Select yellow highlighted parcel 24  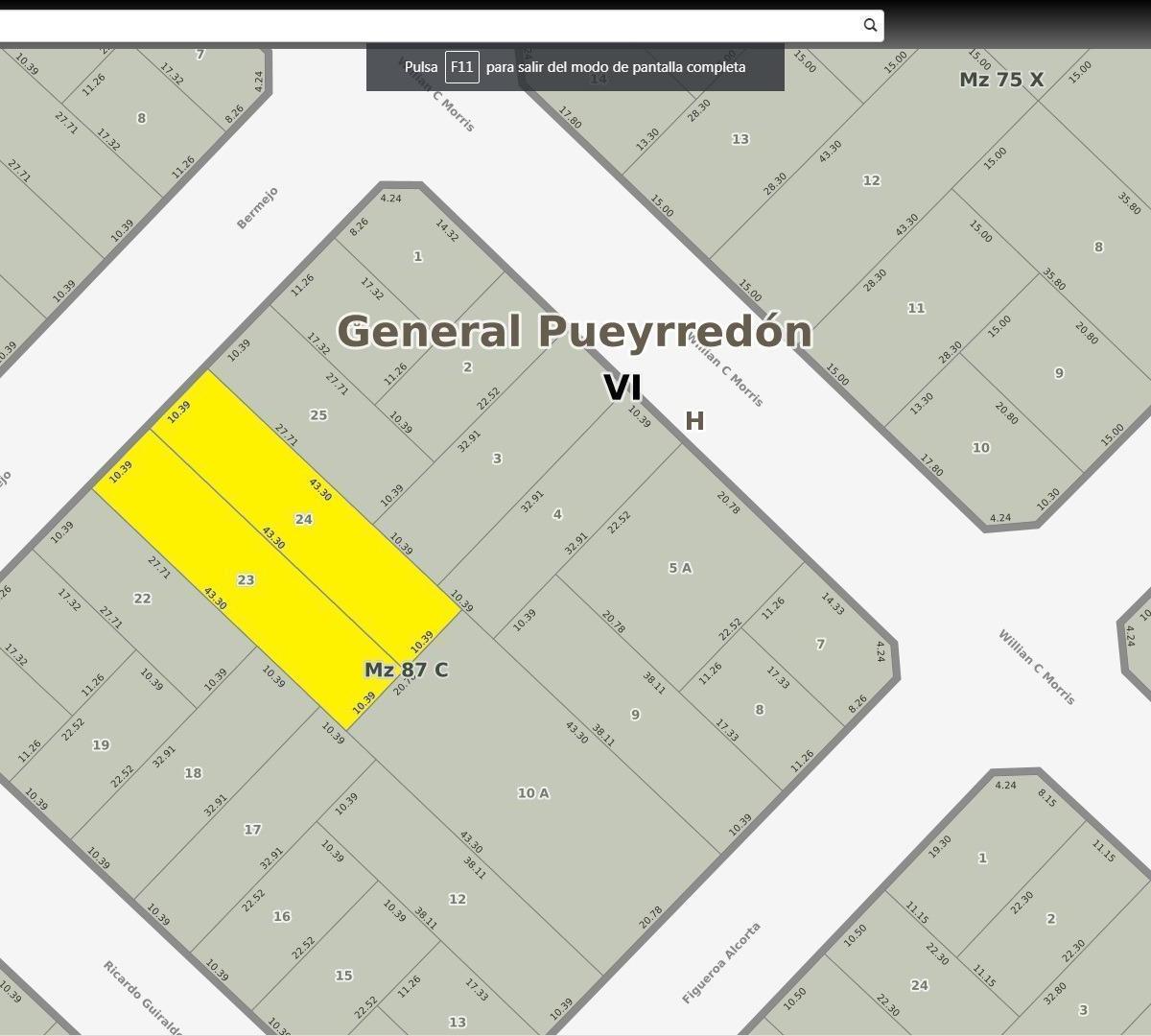(x=304, y=519)
